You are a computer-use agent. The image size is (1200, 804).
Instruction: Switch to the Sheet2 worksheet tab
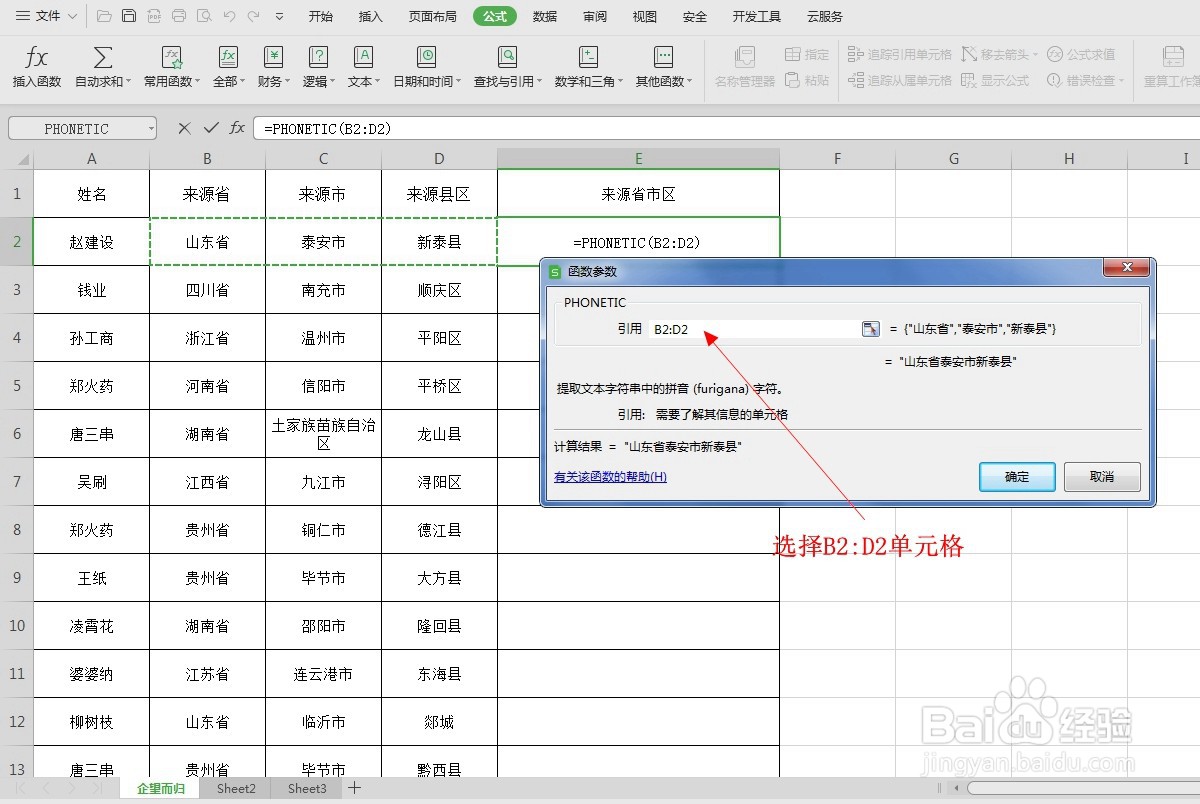pyautogui.click(x=236, y=789)
